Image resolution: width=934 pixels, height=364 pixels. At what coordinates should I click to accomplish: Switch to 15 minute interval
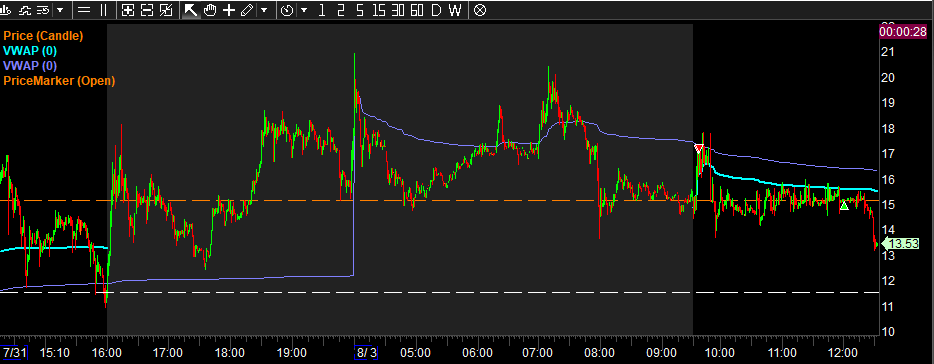378,10
